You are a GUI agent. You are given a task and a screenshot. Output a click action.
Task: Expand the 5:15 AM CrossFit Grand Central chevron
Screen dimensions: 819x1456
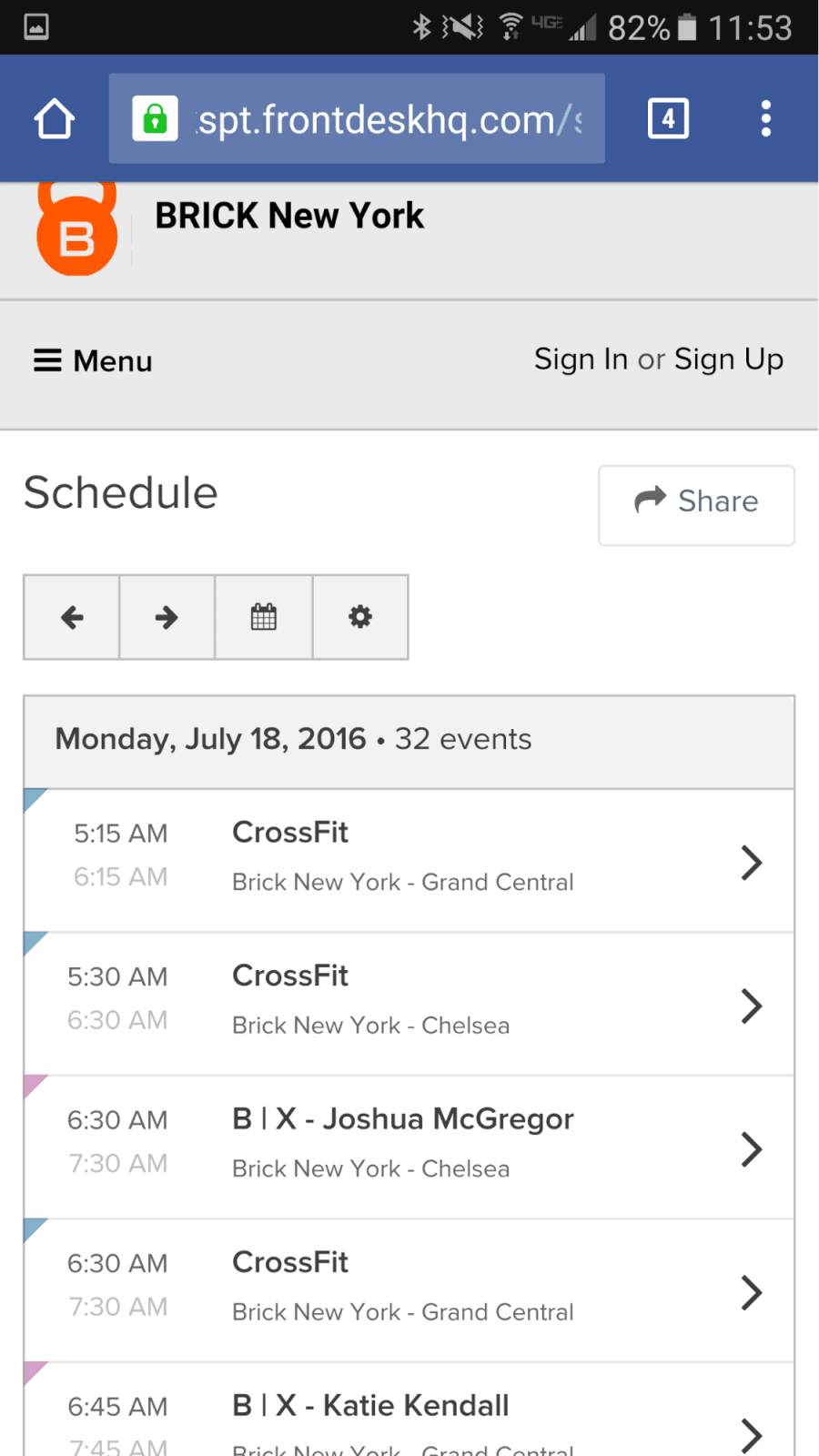(751, 863)
